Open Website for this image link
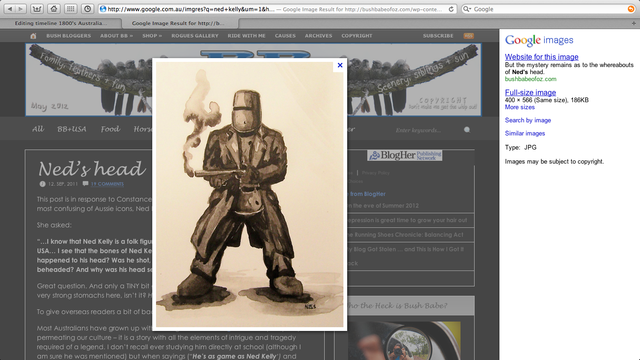The height and width of the screenshot is (360, 640). pos(542,57)
